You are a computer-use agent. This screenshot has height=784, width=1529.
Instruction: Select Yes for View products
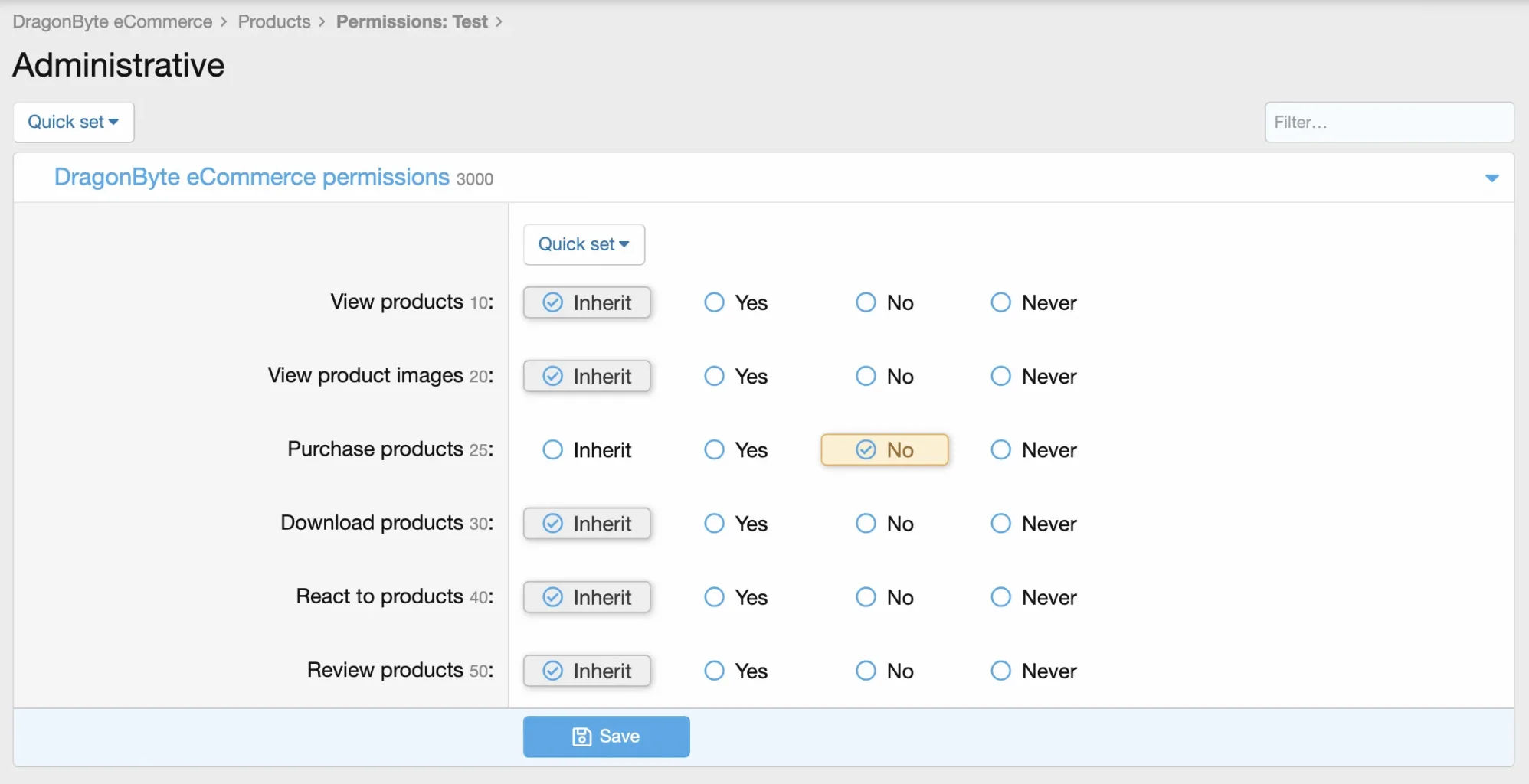pos(736,302)
